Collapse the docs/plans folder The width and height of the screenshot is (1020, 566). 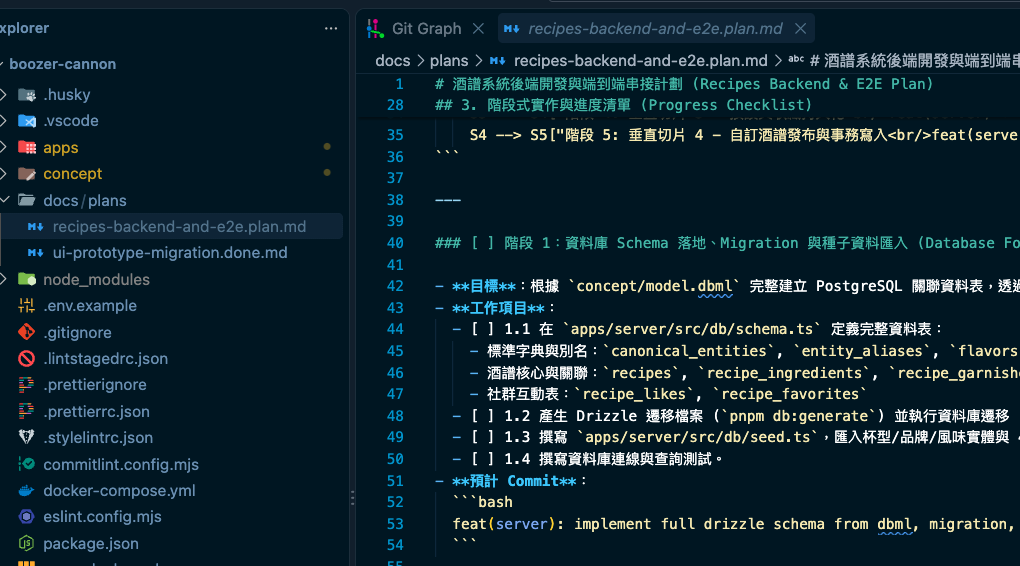pyautogui.click(x=4, y=200)
